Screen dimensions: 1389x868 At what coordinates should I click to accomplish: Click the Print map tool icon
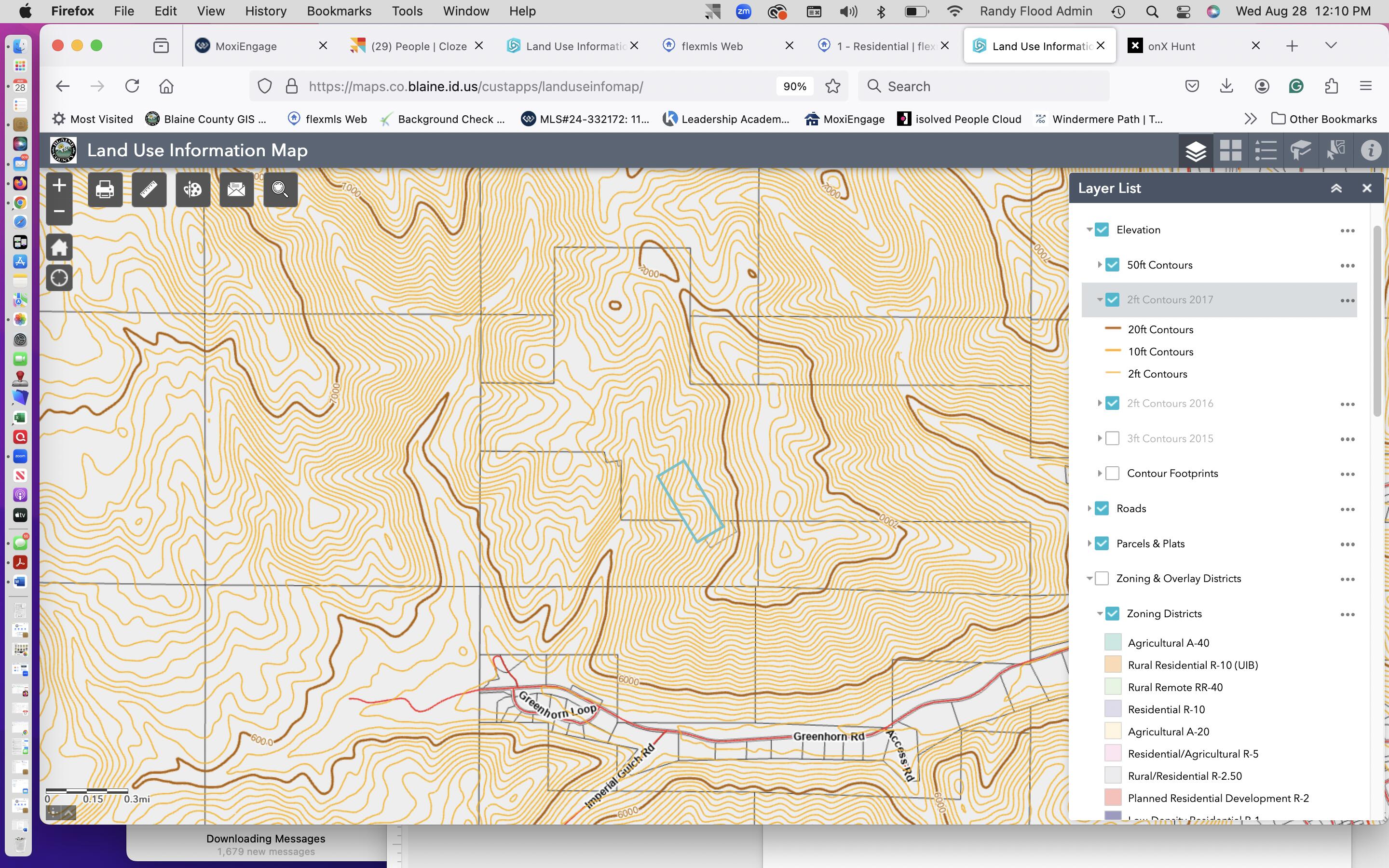click(x=105, y=190)
